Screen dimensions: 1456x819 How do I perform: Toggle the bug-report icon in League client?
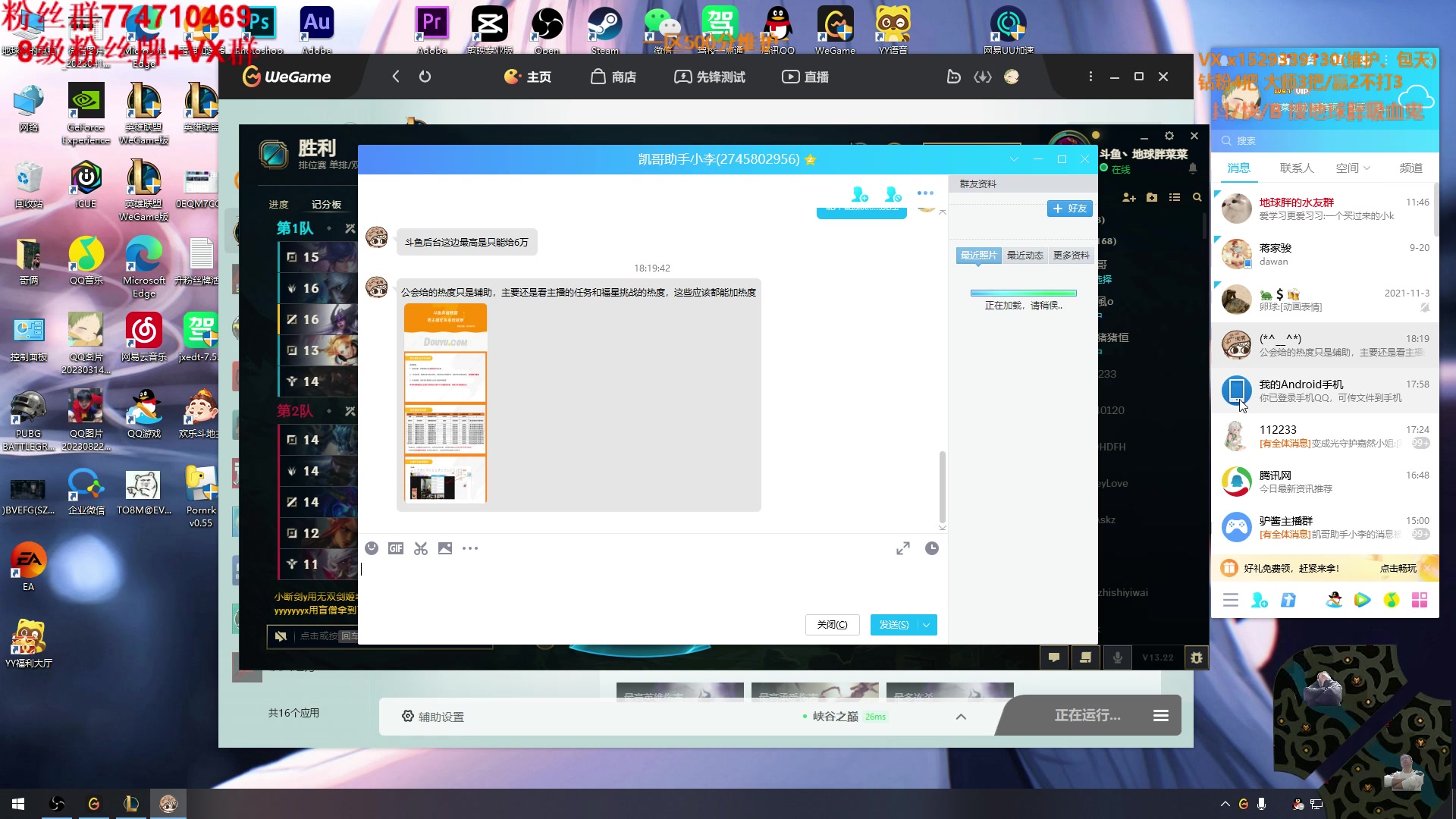(x=1197, y=657)
